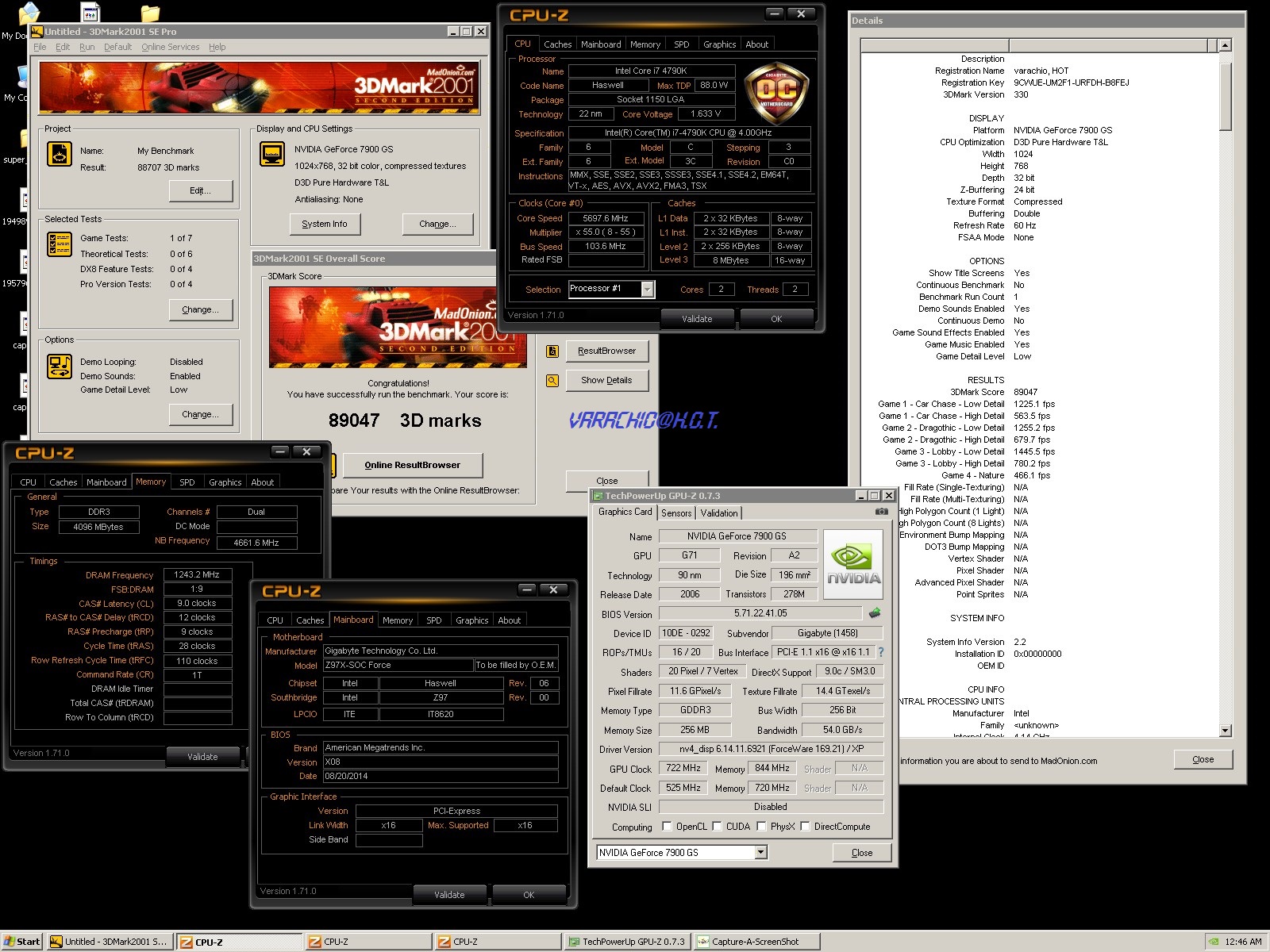Switch to Sensors tab in GPU-Z
The width and height of the screenshot is (1270, 952).
[676, 513]
